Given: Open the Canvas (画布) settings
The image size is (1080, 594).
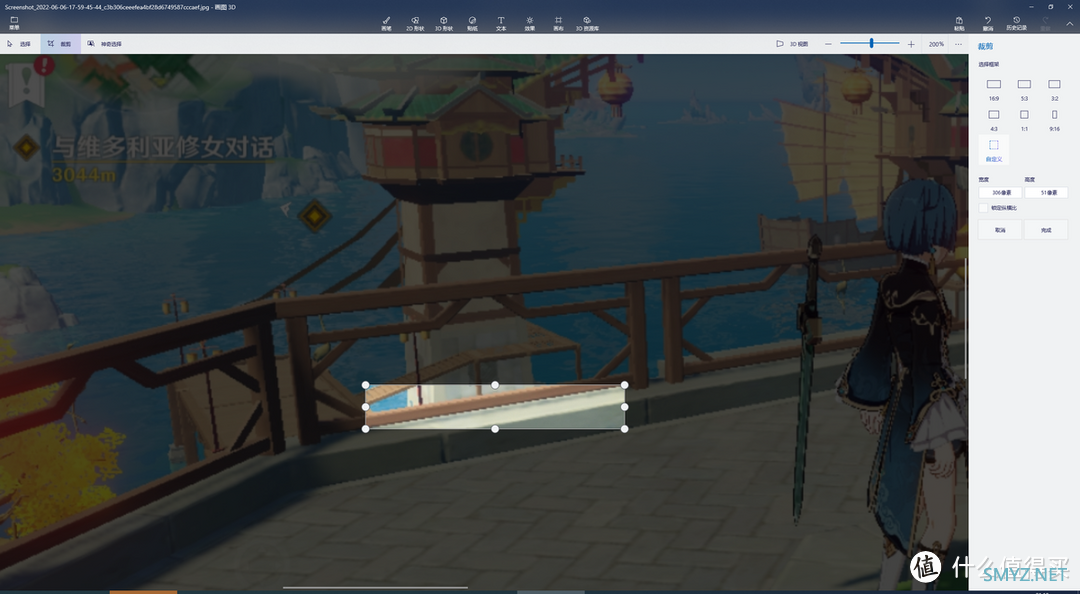Looking at the screenshot, I should coord(558,23).
